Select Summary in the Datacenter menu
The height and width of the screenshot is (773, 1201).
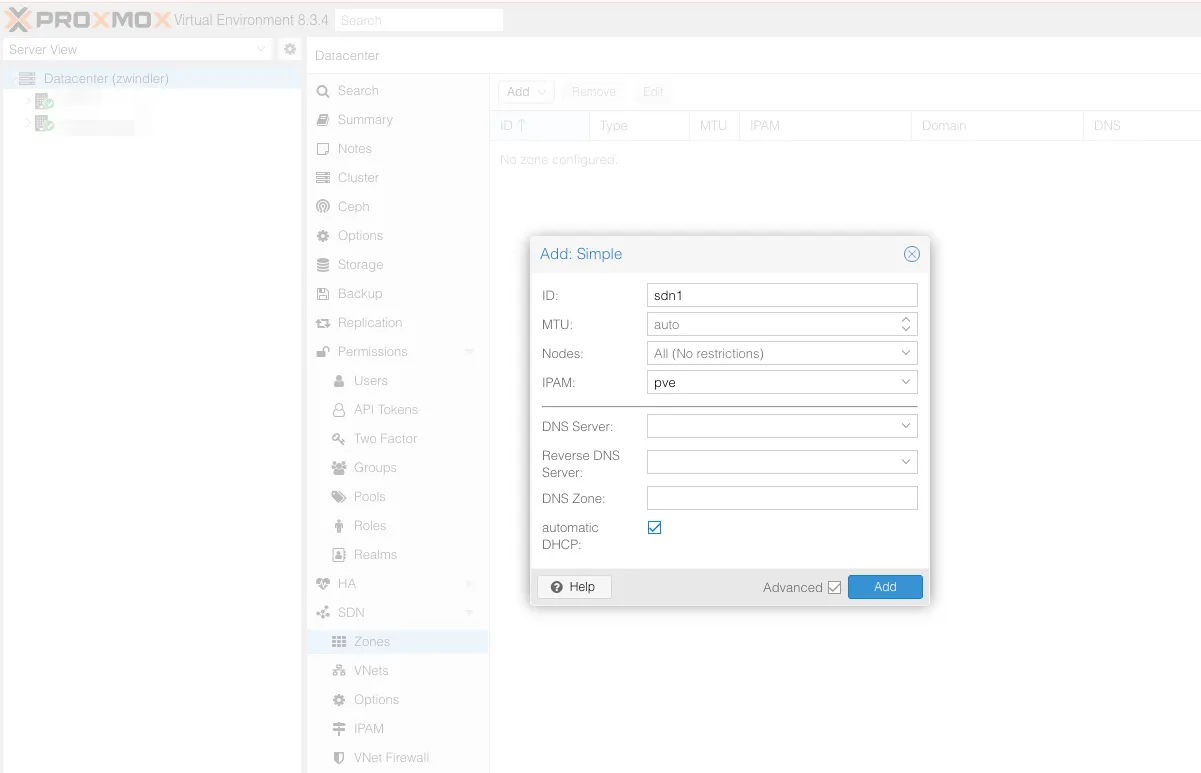(x=365, y=120)
